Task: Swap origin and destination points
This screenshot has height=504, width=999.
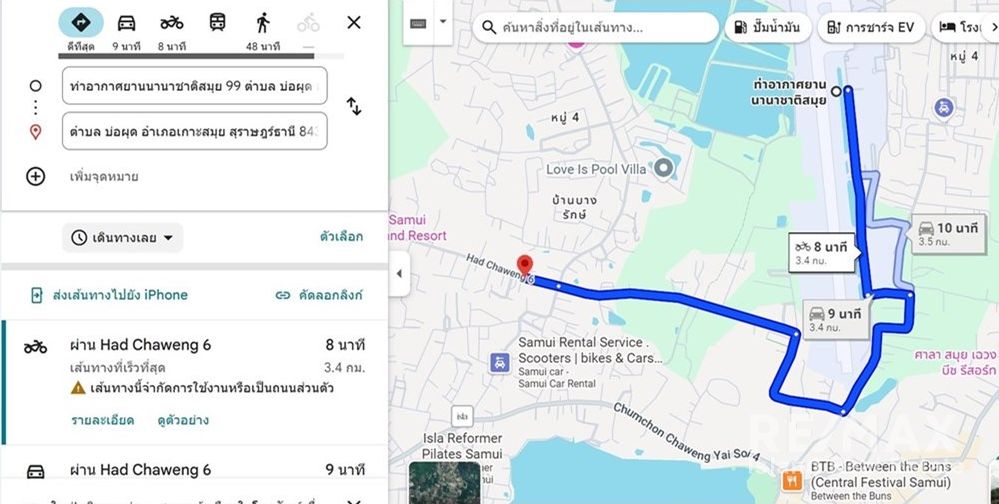Action: pyautogui.click(x=354, y=106)
